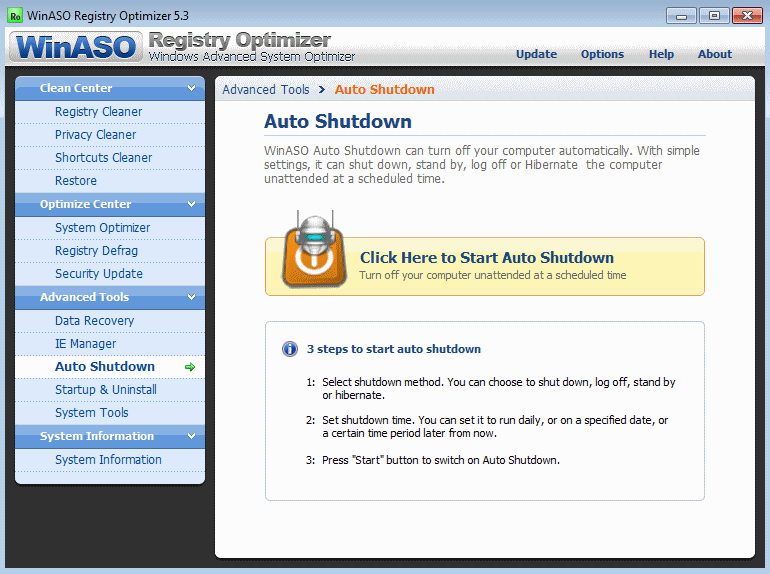Screen dimensions: 770x574
Task: Click Here to Start Auto Shutdown
Action: tap(485, 267)
